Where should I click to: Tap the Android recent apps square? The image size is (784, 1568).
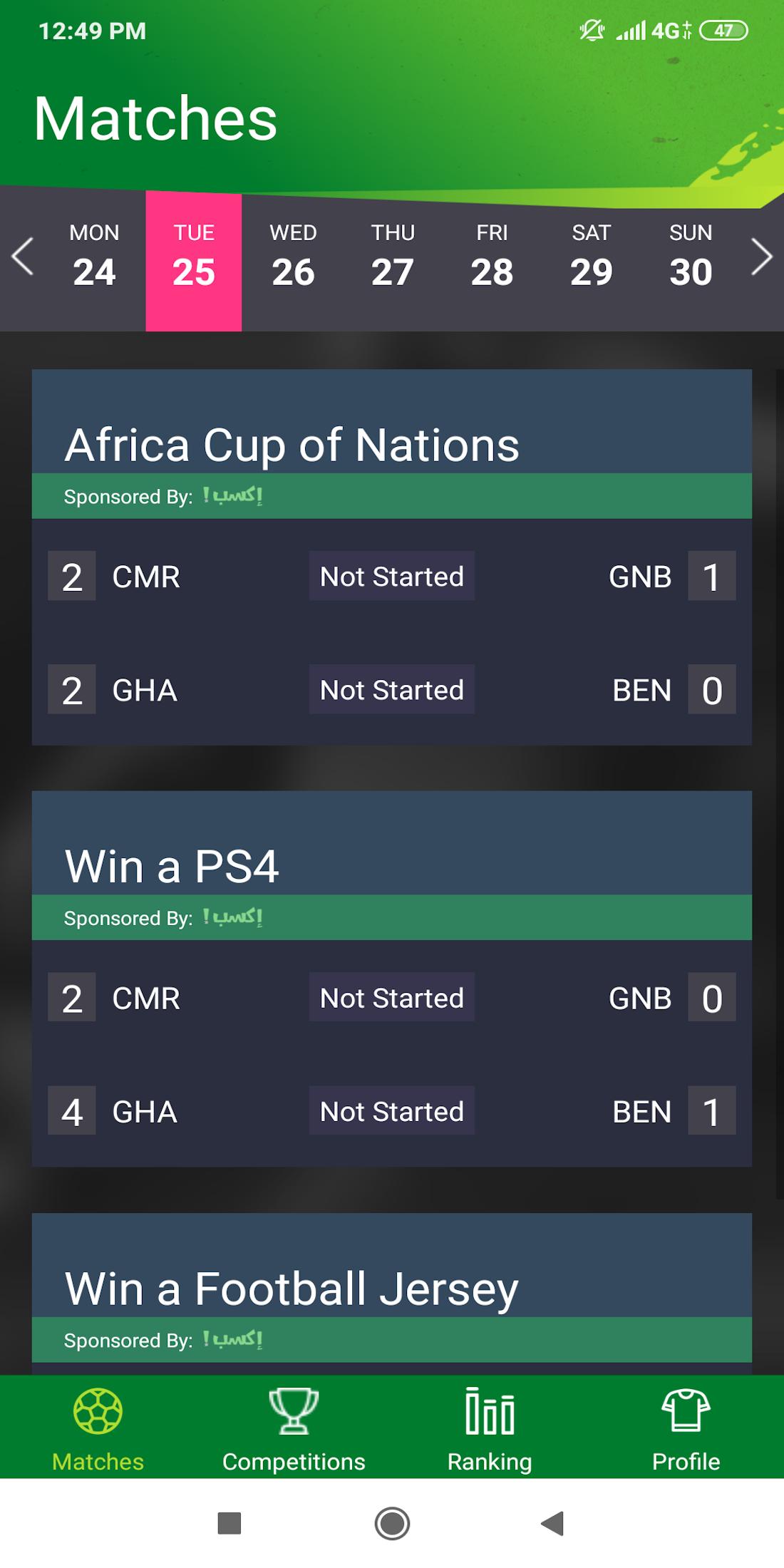pos(229,1523)
